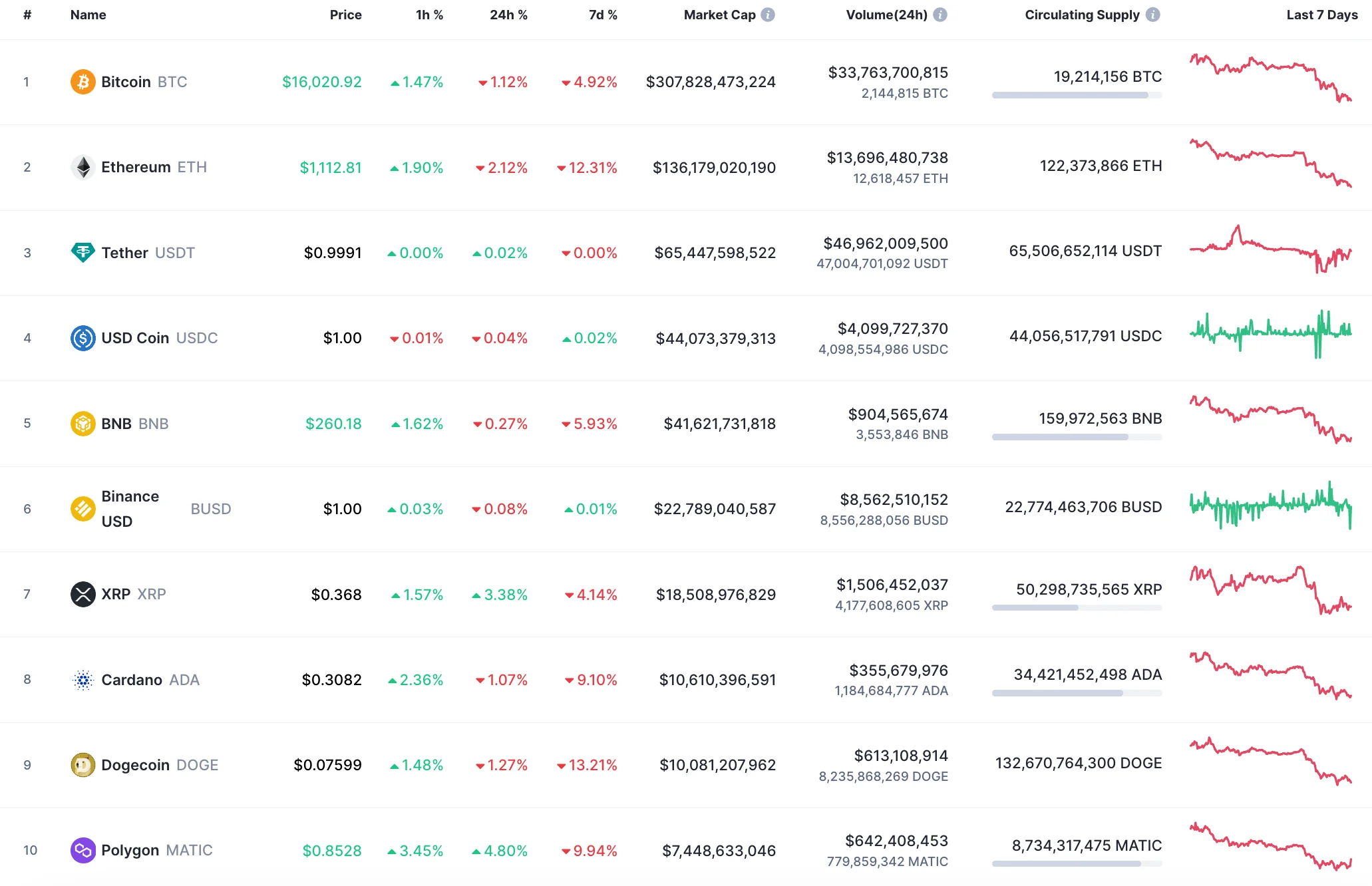Click Ethereum's price value
This screenshot has height=886, width=1372.
pos(330,167)
